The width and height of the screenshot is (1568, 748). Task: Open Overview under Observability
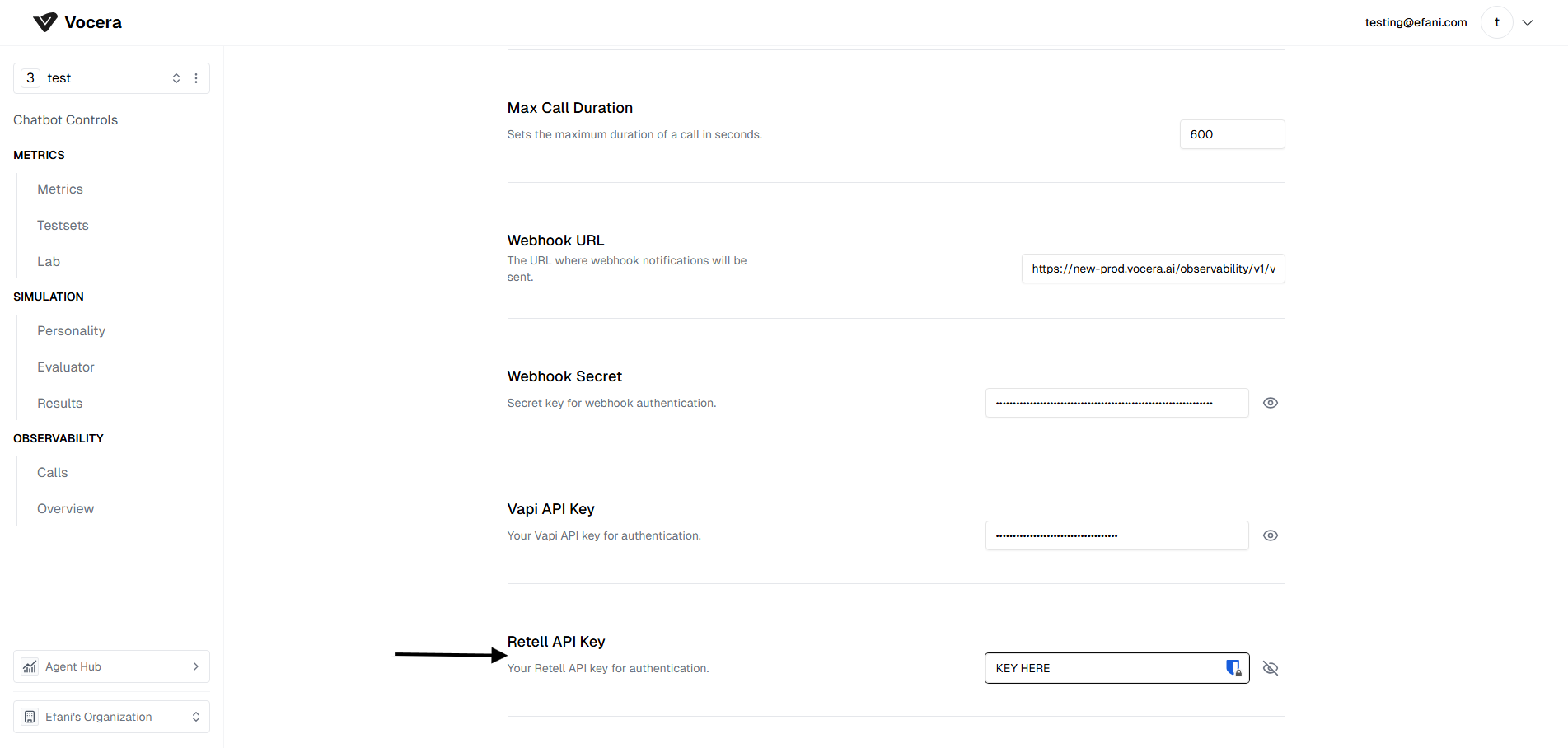pos(66,509)
